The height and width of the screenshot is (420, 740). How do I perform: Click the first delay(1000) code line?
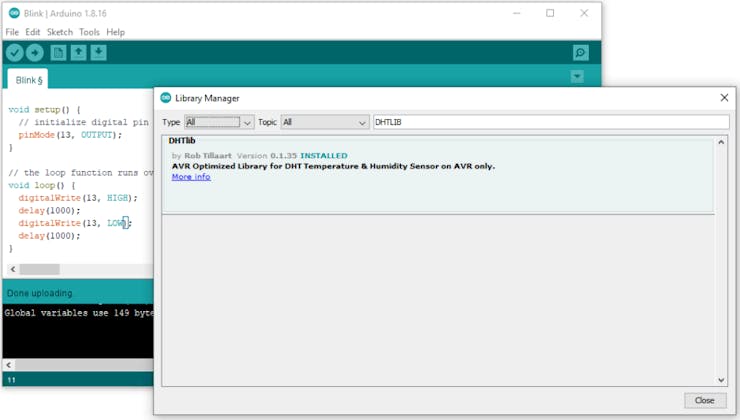[x=50, y=210]
